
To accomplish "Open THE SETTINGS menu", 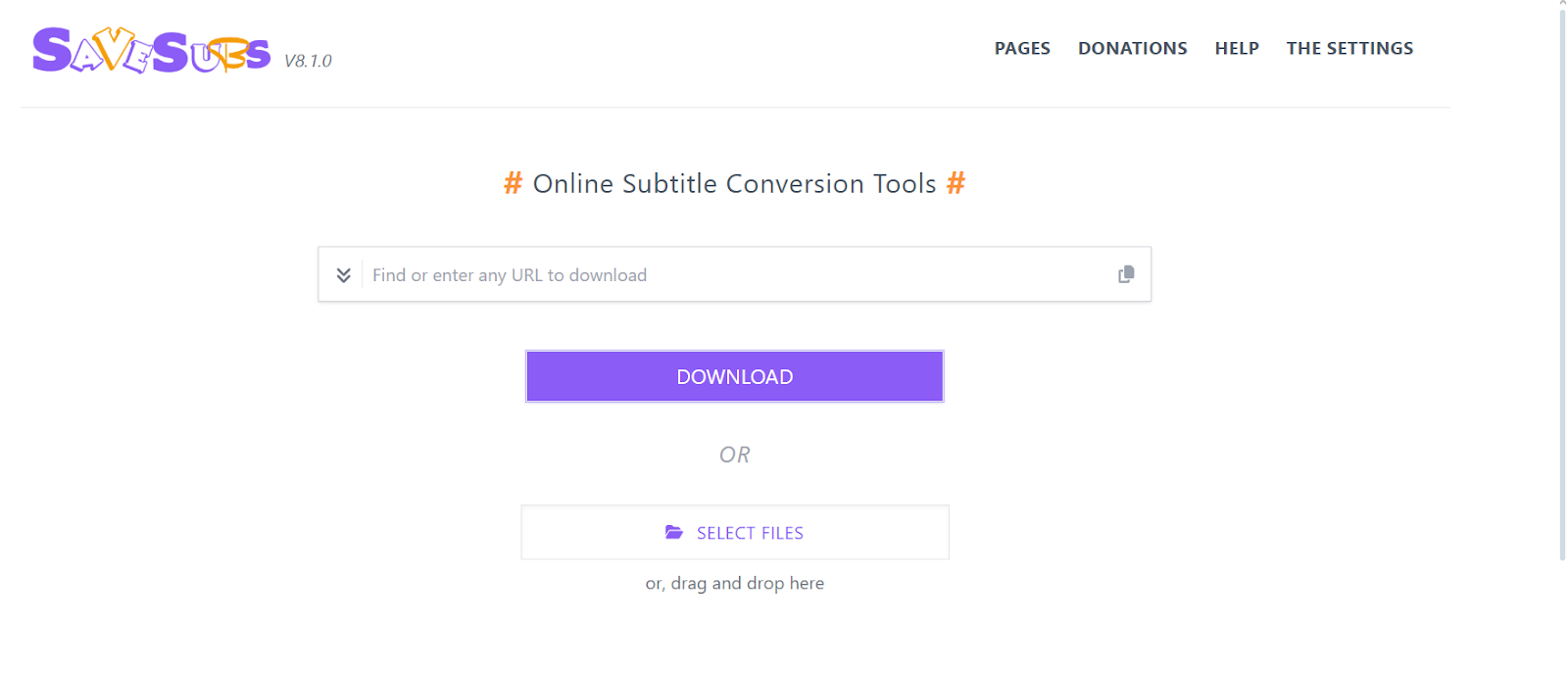I will (x=1349, y=47).
